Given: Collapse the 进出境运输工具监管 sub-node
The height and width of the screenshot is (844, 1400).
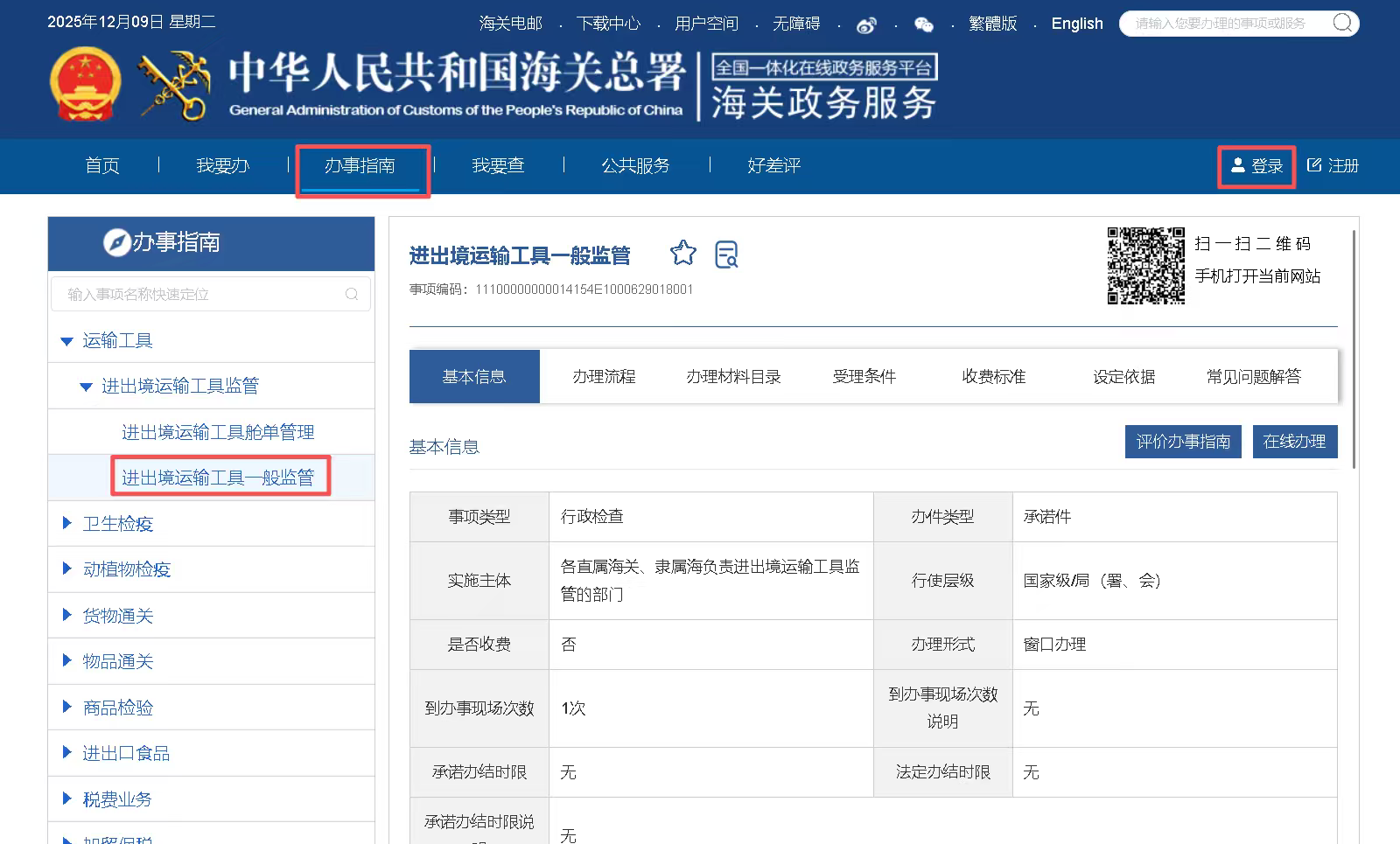Looking at the screenshot, I should 86,387.
